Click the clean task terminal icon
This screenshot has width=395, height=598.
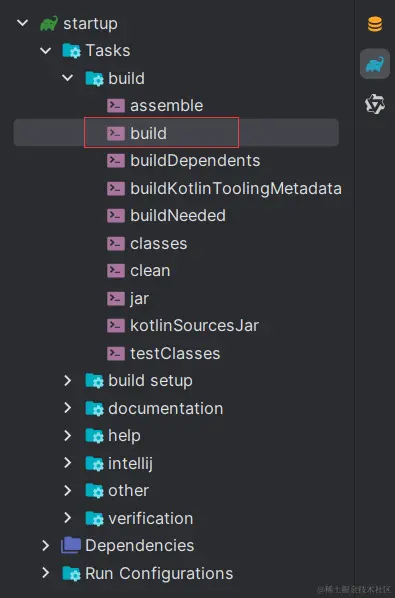(x=116, y=271)
